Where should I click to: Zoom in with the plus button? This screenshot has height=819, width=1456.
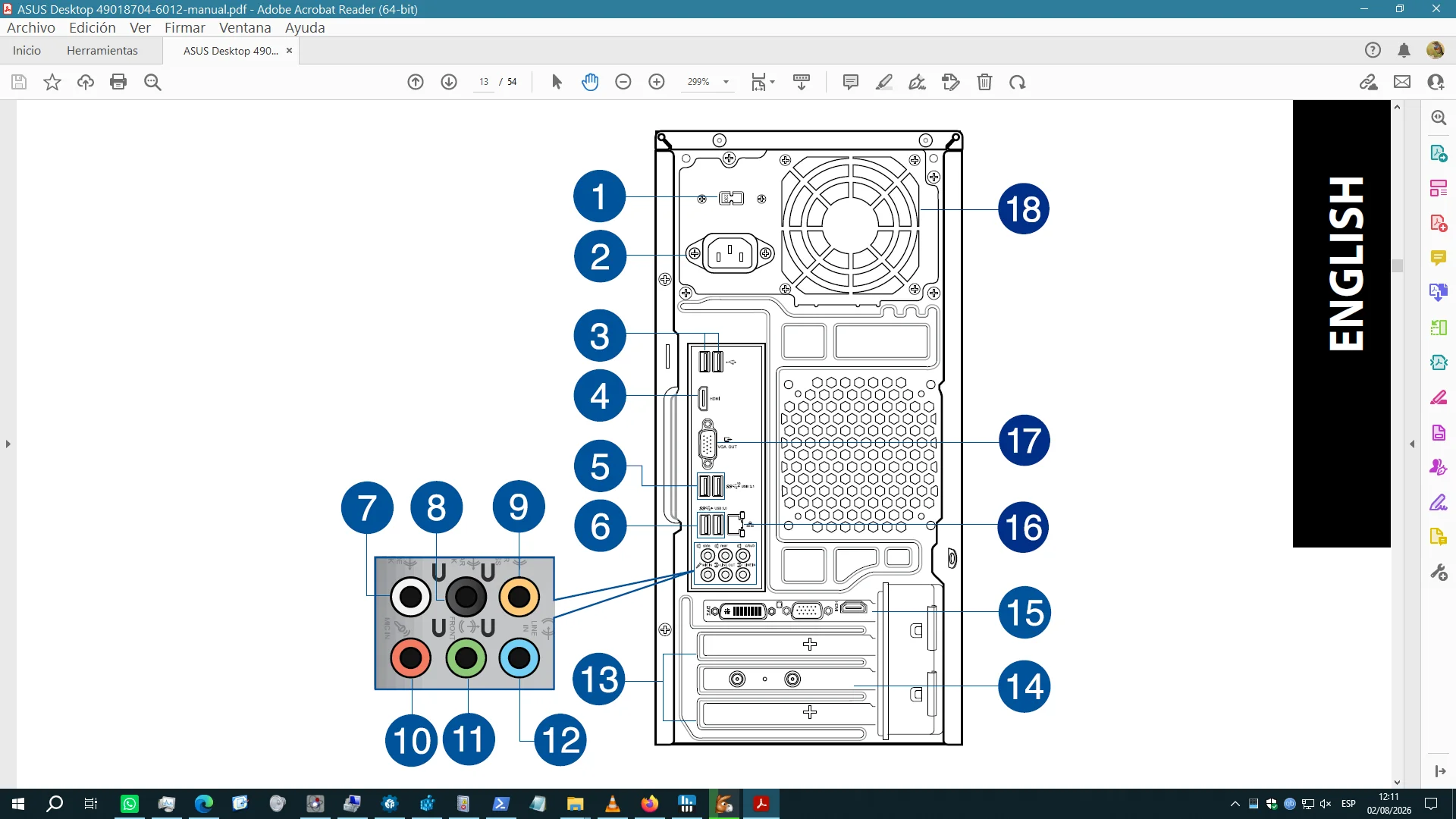pos(657,82)
